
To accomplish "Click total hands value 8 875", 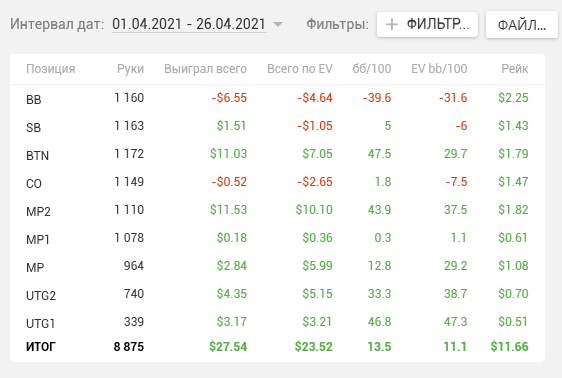I will (129, 347).
